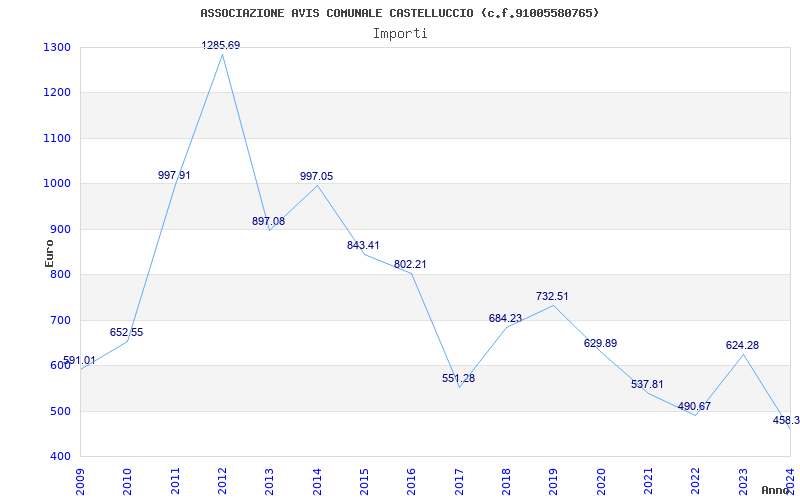Viewport: 800px width, 500px height.
Task: Click the 1300 y-axis tick label
Action: pos(58,47)
